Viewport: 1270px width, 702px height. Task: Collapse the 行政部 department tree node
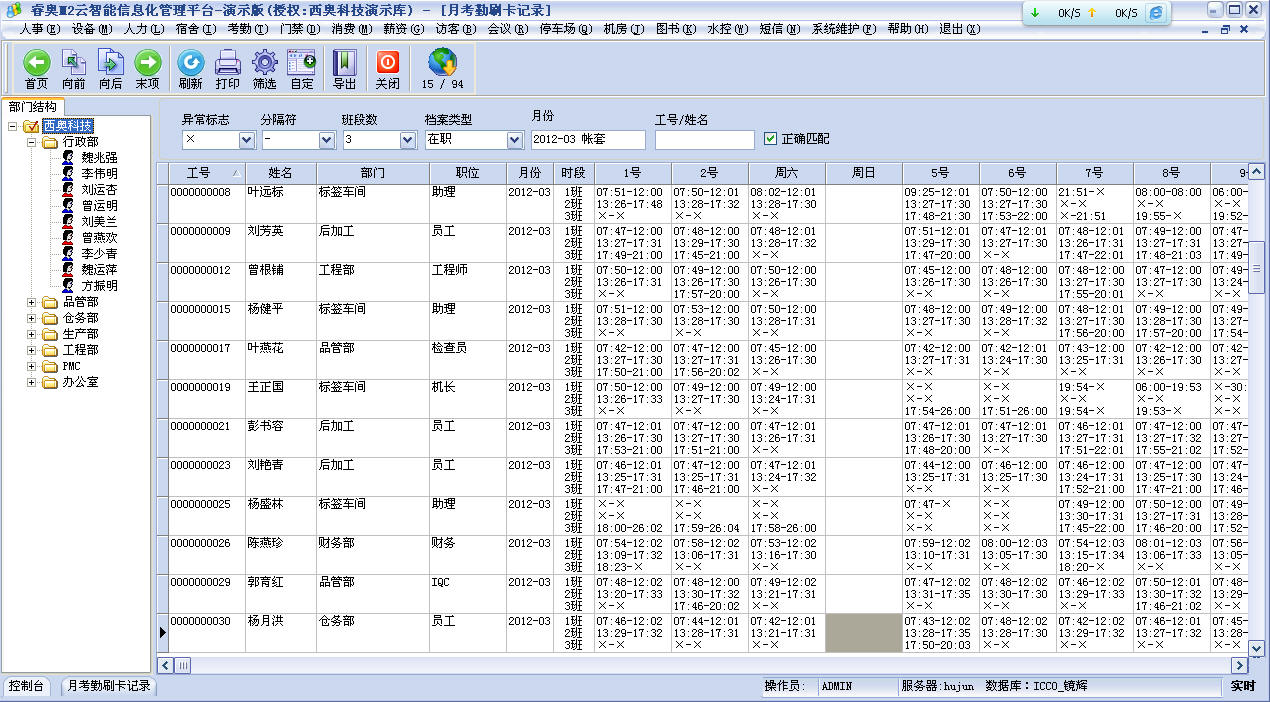point(31,142)
